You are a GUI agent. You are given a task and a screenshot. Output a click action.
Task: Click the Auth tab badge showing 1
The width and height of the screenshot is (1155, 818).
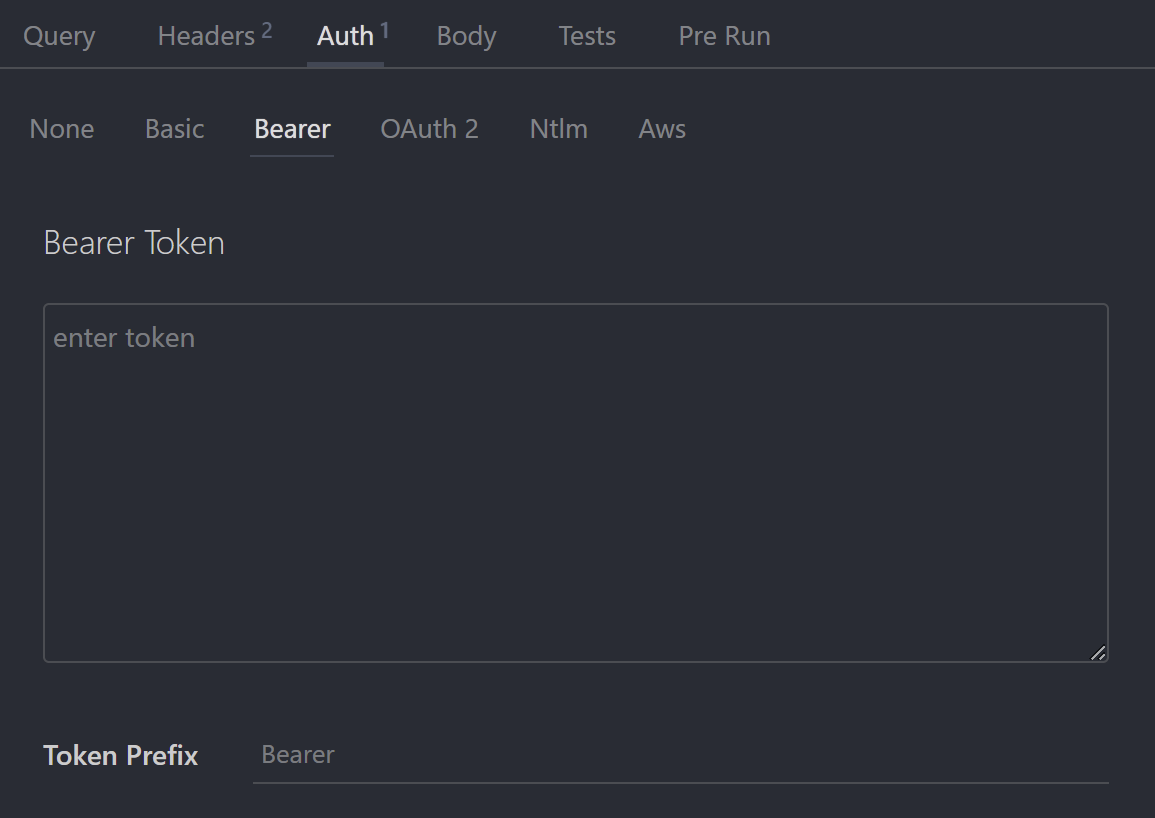(384, 27)
